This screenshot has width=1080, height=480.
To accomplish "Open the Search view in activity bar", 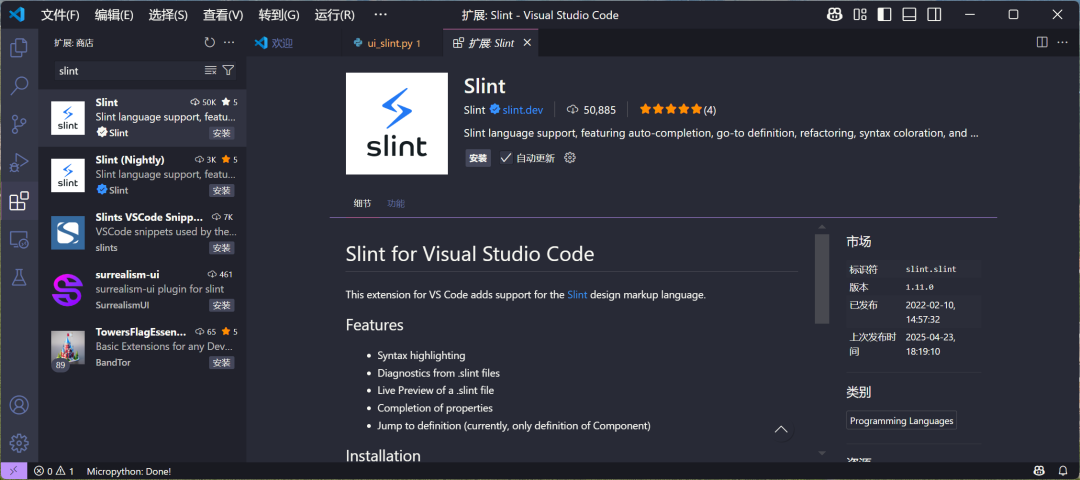I will click(19, 86).
